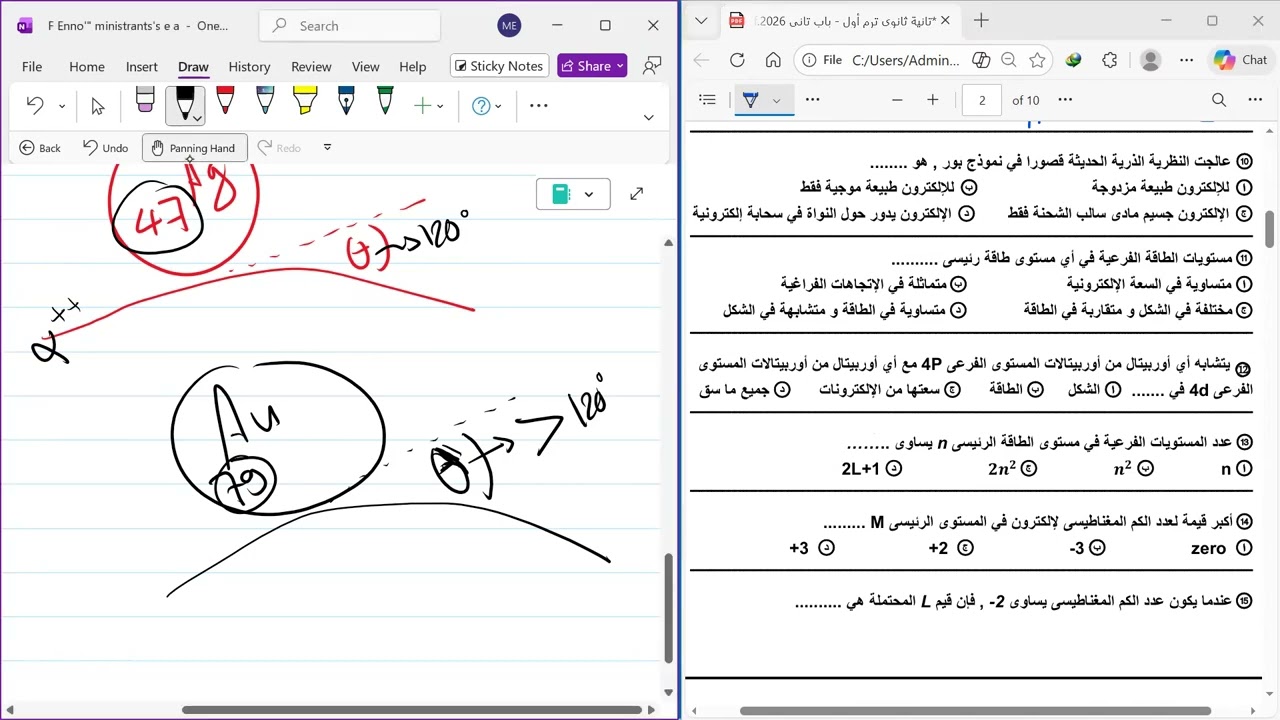
Task: Open PDF table of contents icon
Action: click(707, 99)
